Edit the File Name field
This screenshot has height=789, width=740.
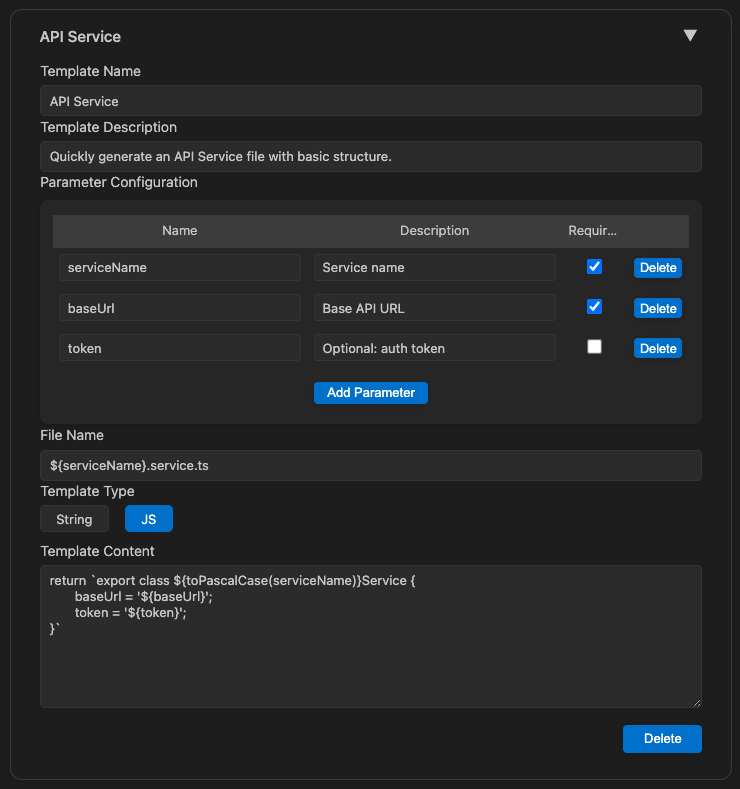371,465
